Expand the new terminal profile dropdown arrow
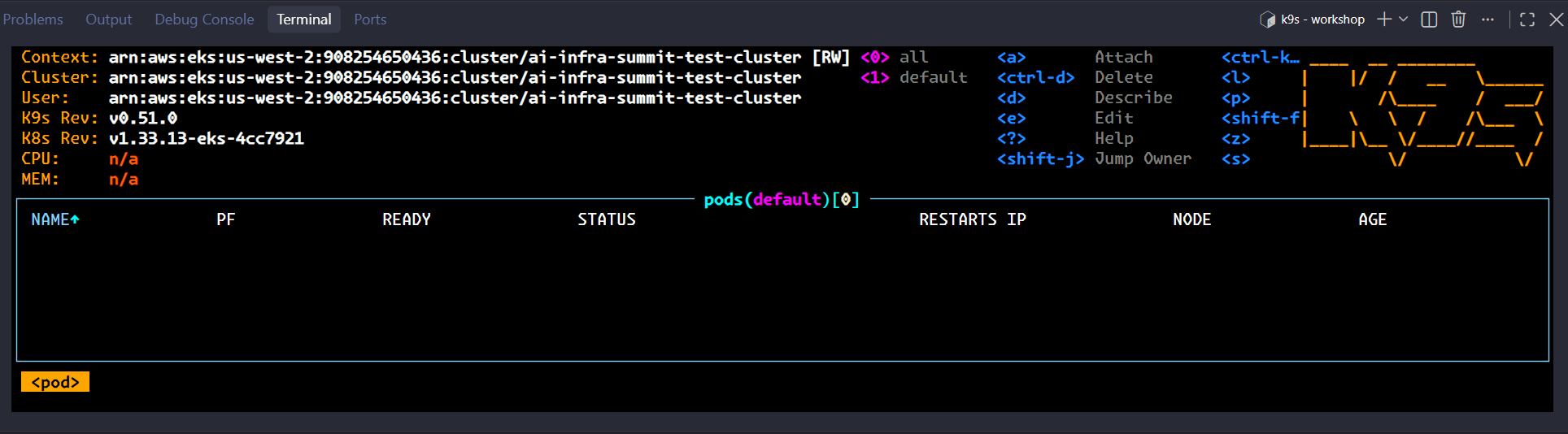This screenshot has width=1568, height=434. tap(1403, 20)
